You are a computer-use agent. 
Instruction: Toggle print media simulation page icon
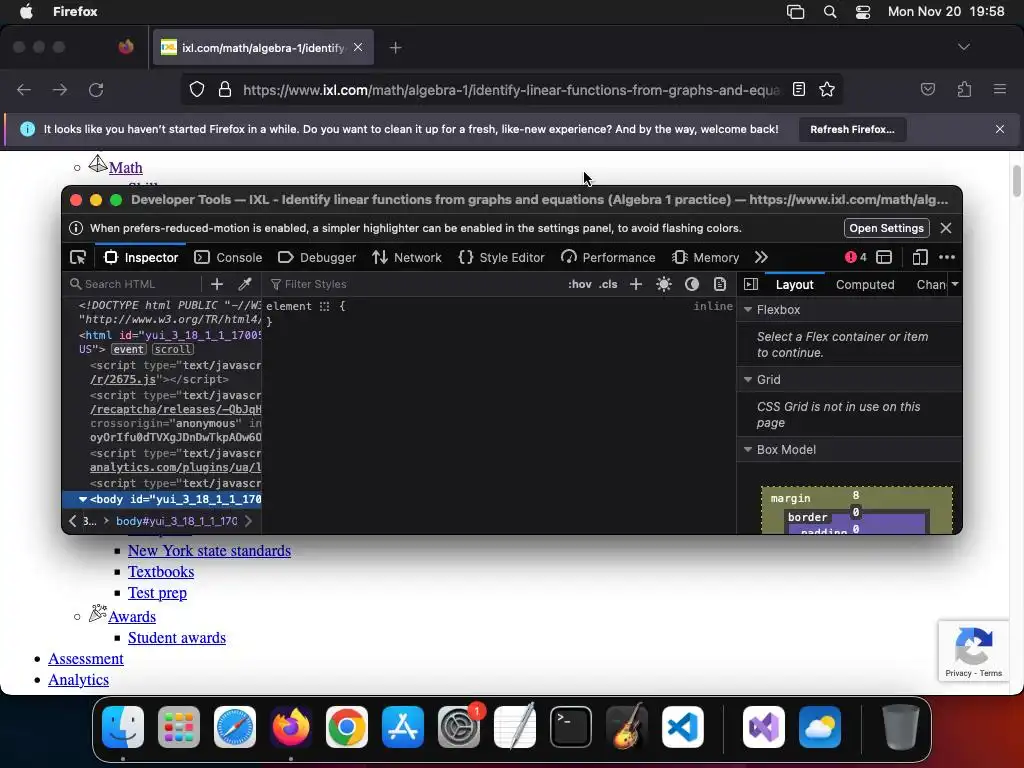pos(720,284)
